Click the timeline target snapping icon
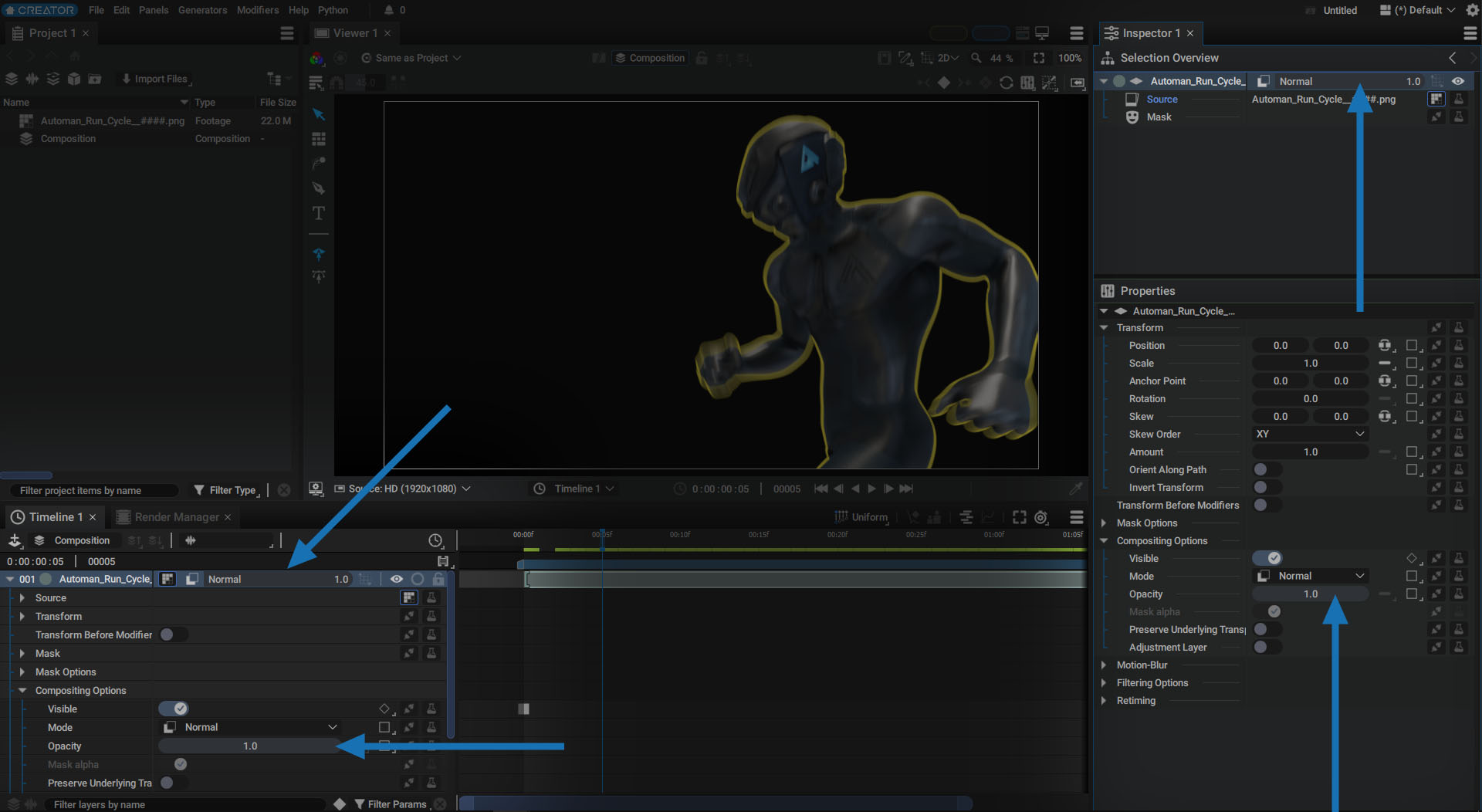 [x=1041, y=517]
